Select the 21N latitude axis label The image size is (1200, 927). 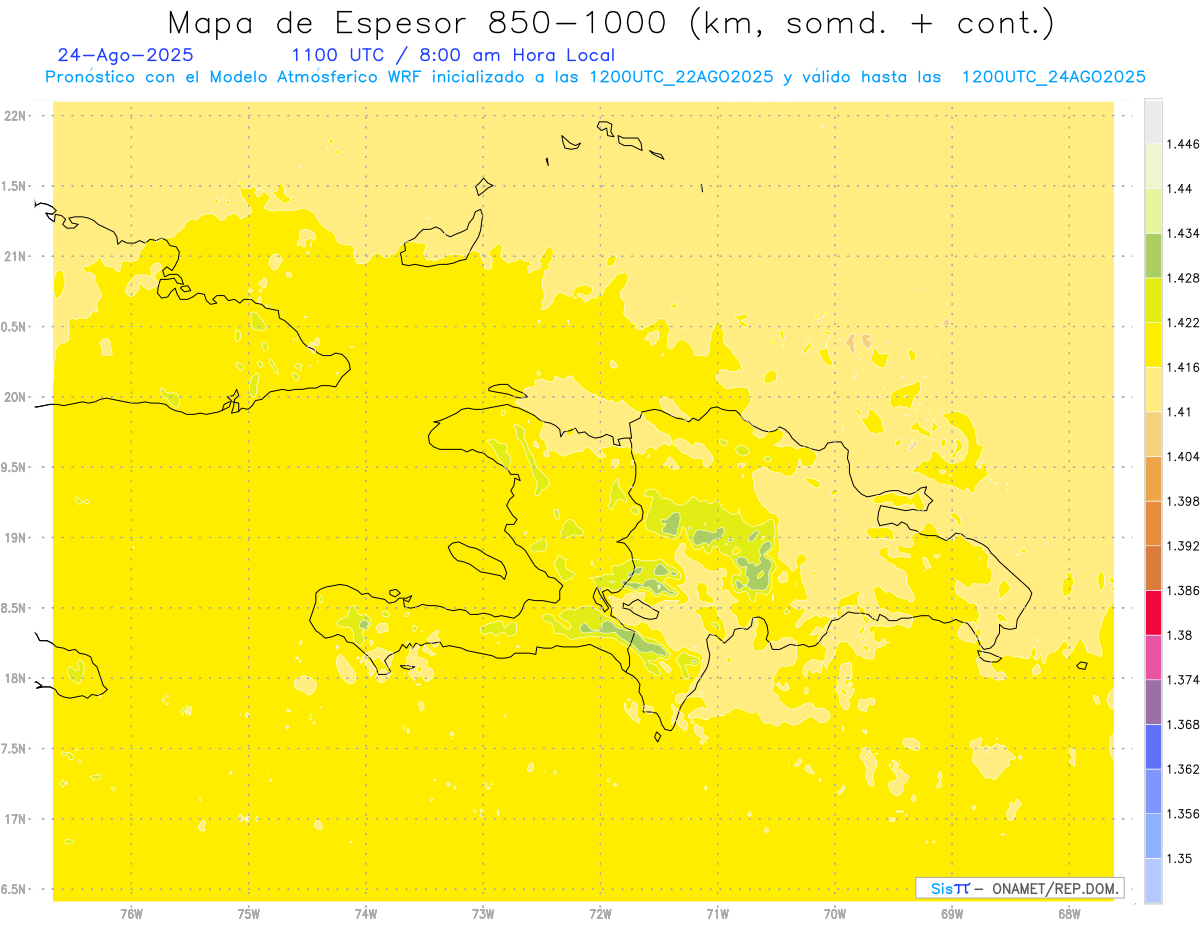tap(15, 256)
